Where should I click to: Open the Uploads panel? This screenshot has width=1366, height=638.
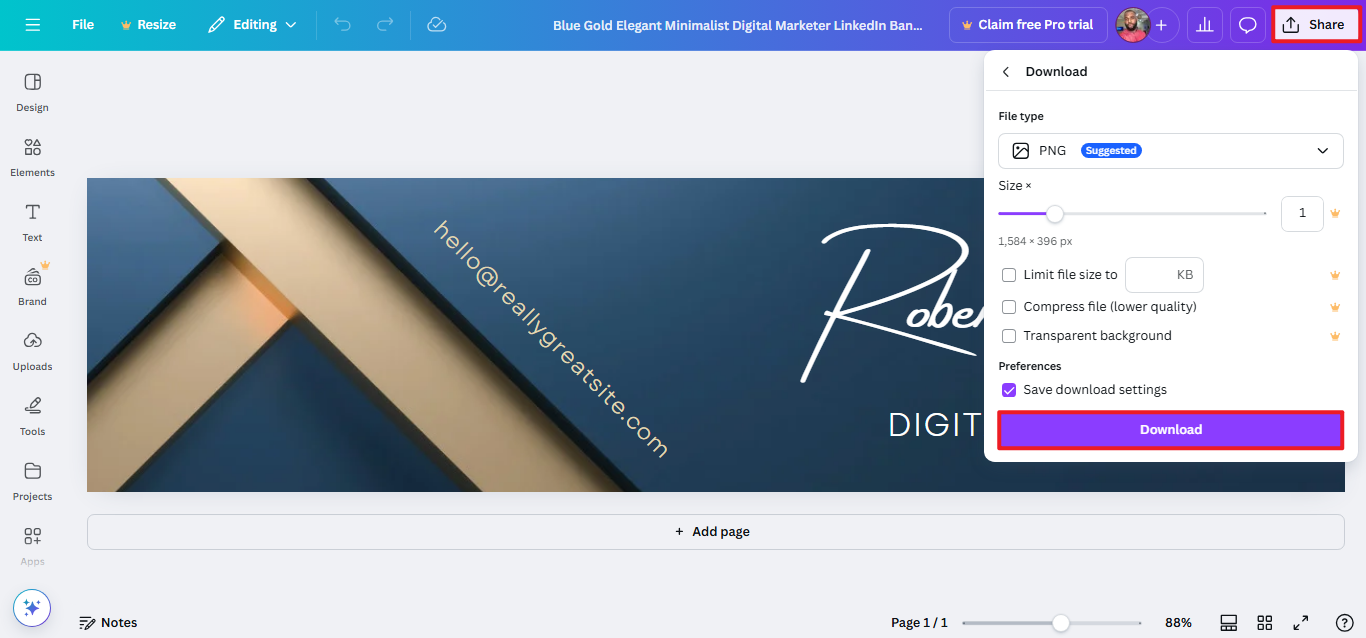coord(31,352)
